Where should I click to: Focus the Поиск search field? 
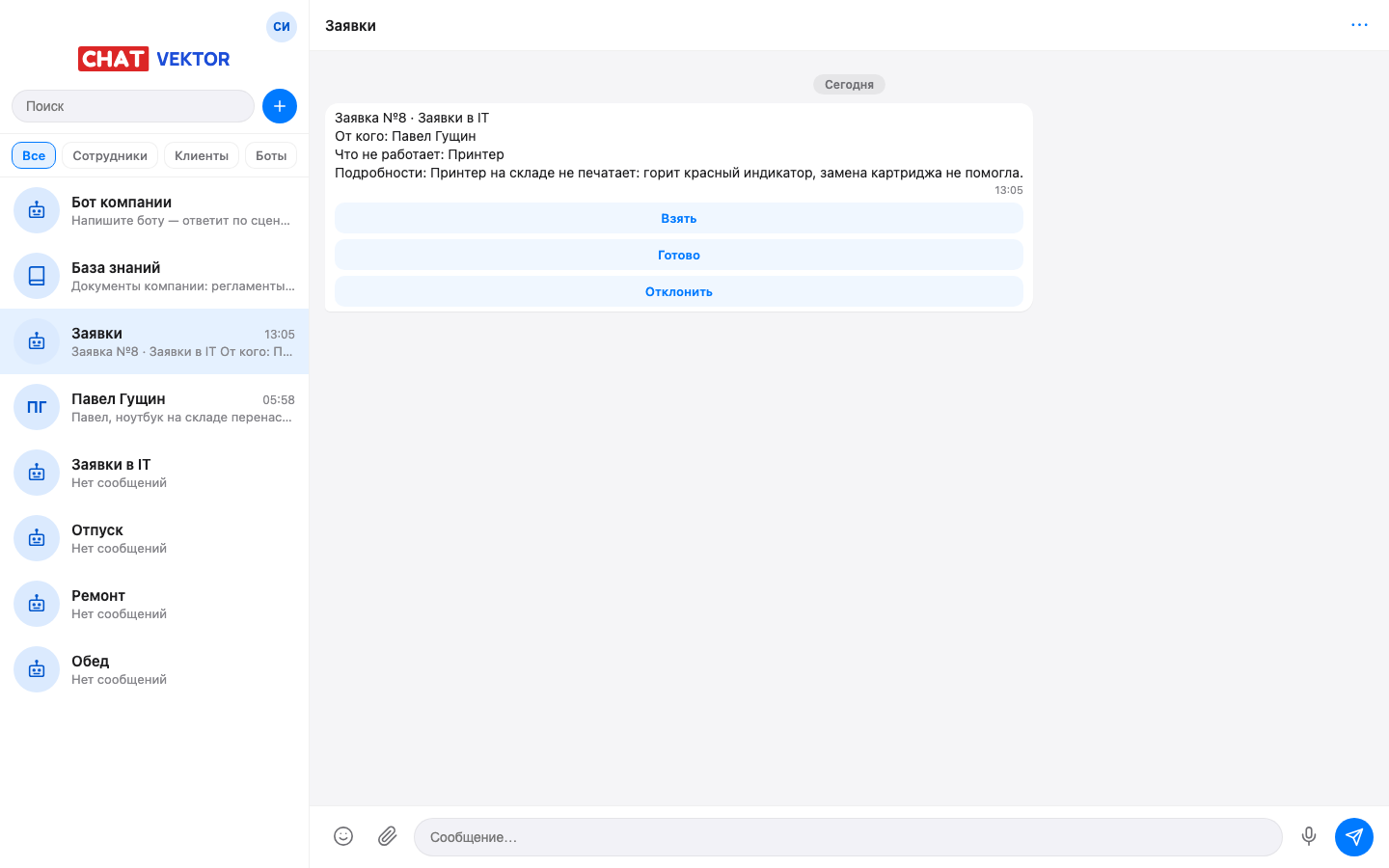tap(133, 106)
